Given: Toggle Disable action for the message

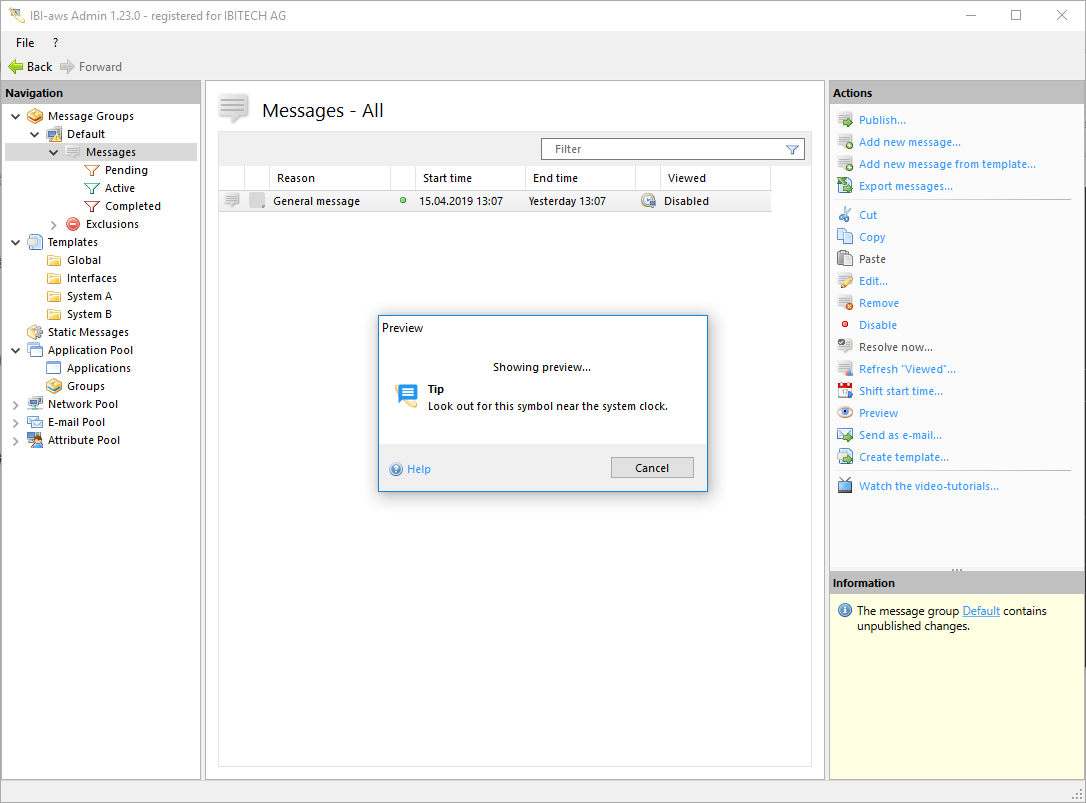Looking at the screenshot, I should tap(877, 325).
